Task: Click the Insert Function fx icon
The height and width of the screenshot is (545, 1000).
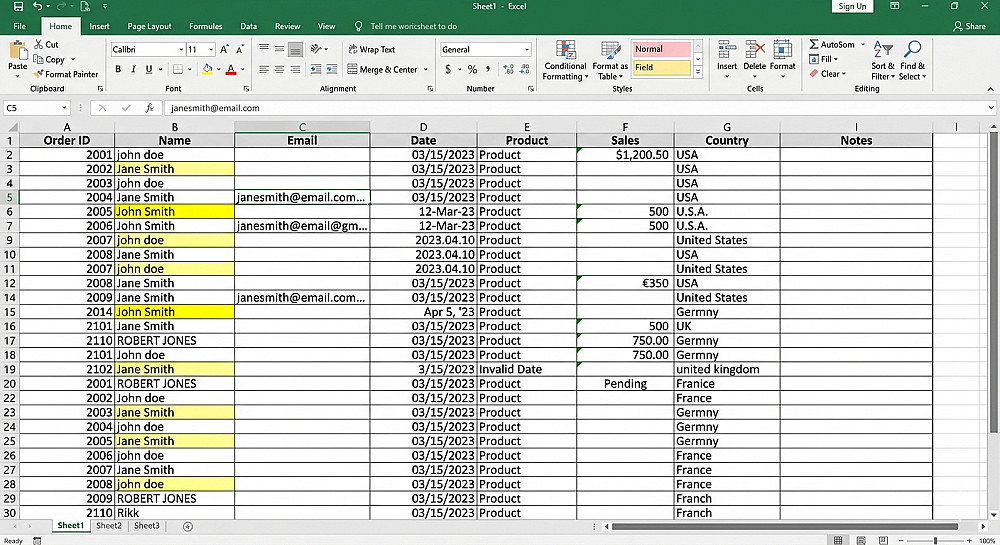Action: 149,108
